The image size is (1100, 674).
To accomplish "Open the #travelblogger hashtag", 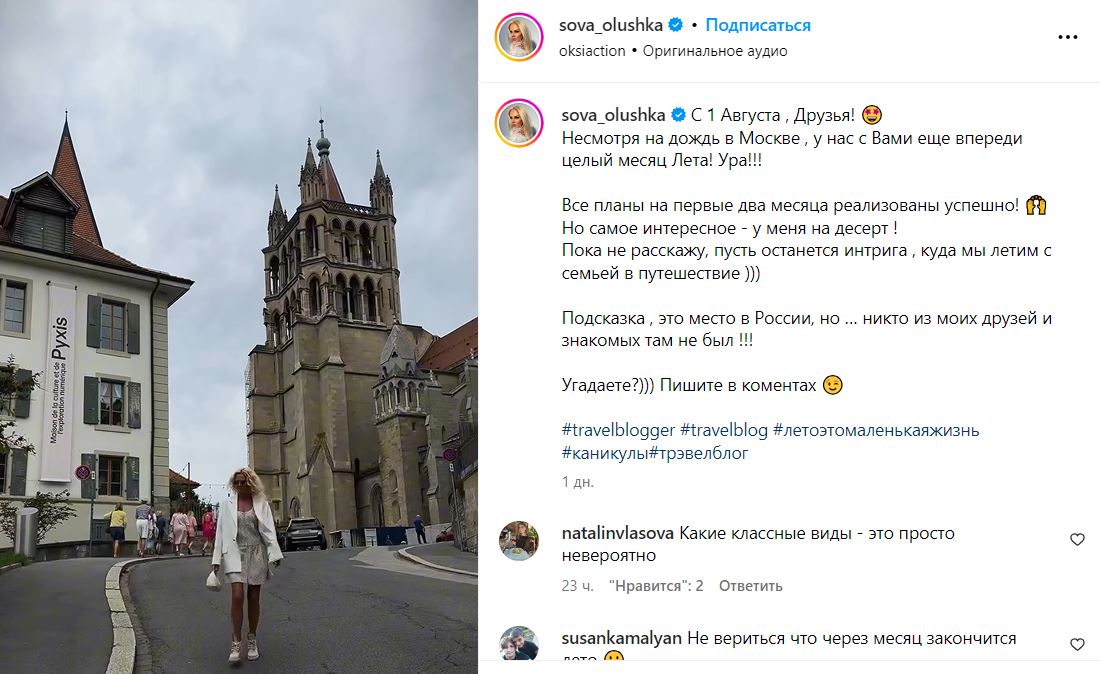I will click(x=618, y=430).
